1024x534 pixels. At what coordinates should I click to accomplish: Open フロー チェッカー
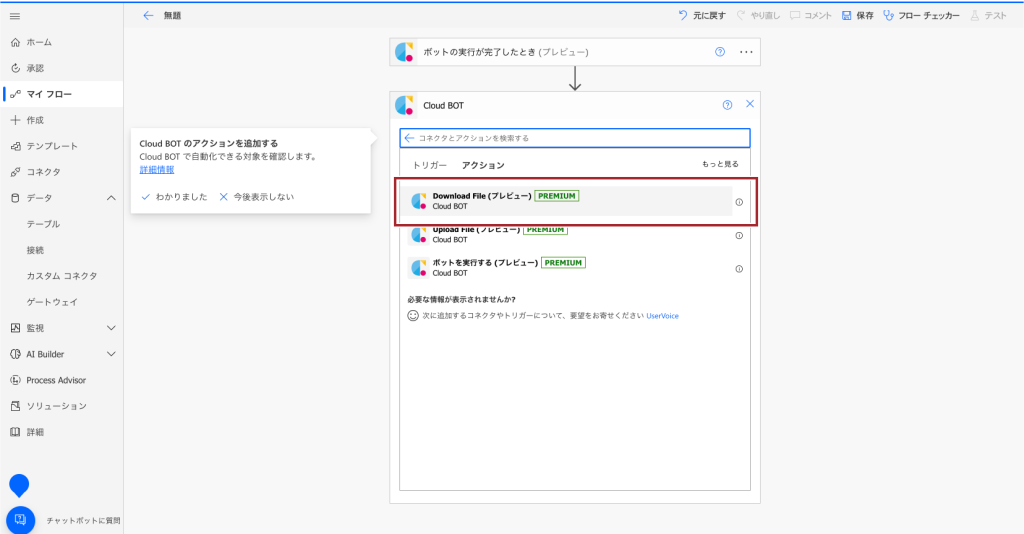pyautogui.click(x=921, y=16)
